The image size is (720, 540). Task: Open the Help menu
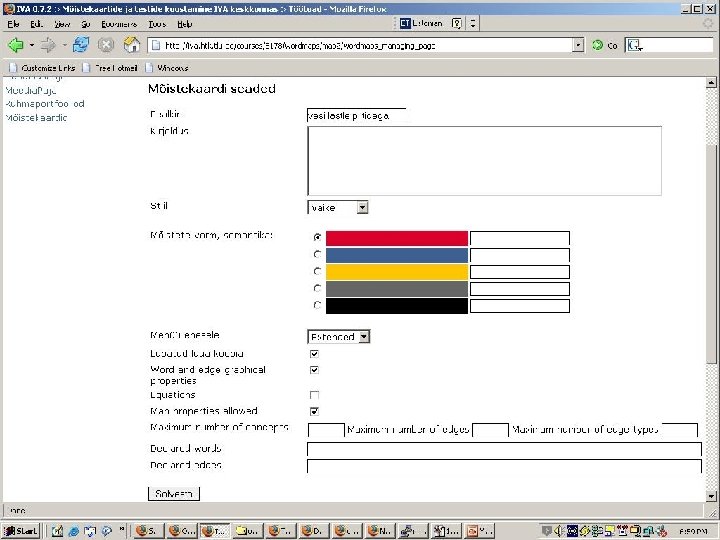185,24
